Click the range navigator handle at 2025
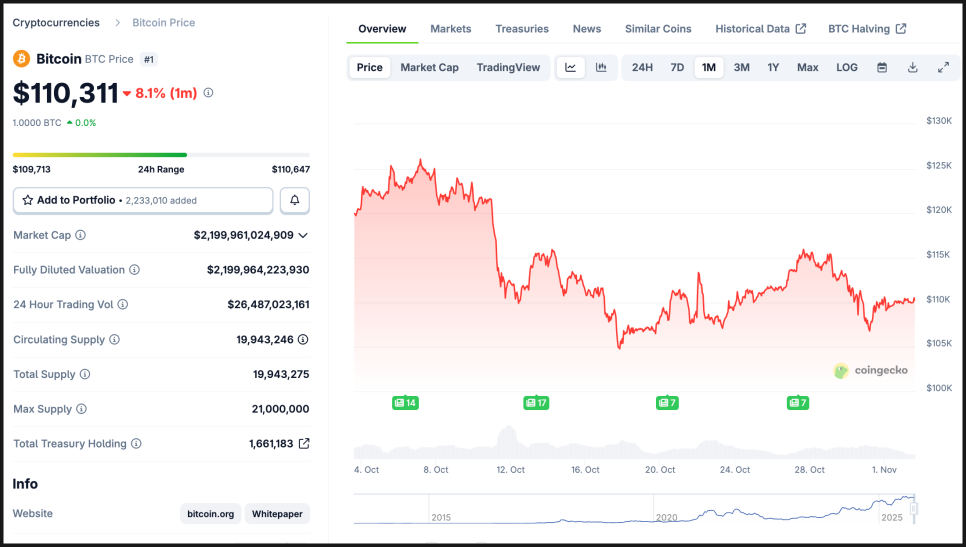Viewport: 966px width, 547px height. pyautogui.click(x=912, y=508)
